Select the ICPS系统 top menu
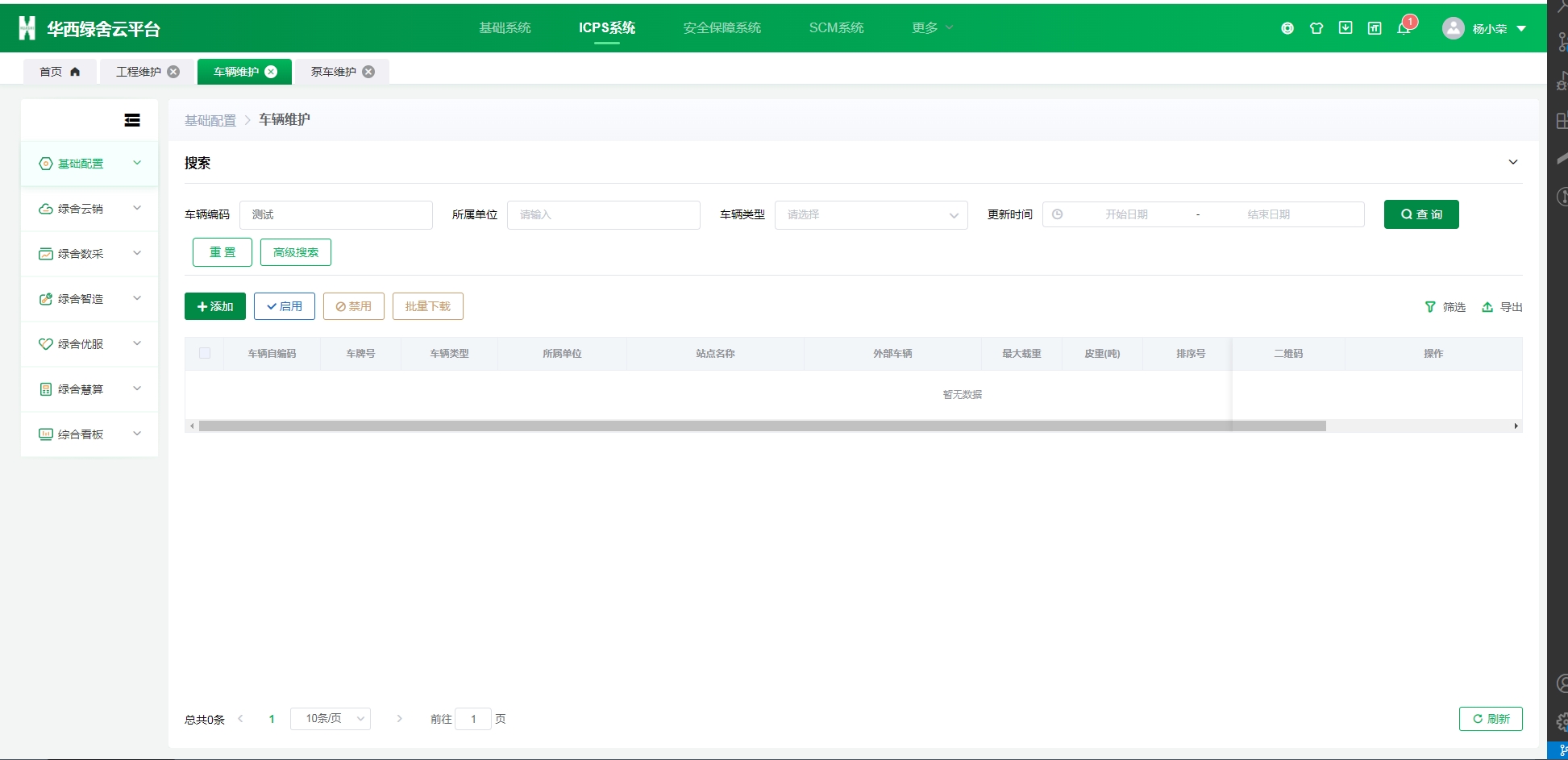The width and height of the screenshot is (1568, 760). point(607,27)
